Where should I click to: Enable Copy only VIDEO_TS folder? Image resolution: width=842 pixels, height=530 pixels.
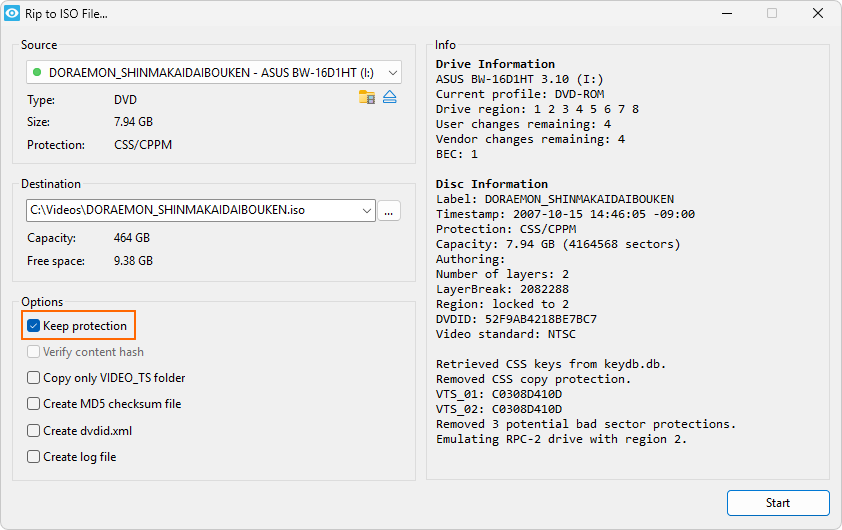tap(34, 378)
